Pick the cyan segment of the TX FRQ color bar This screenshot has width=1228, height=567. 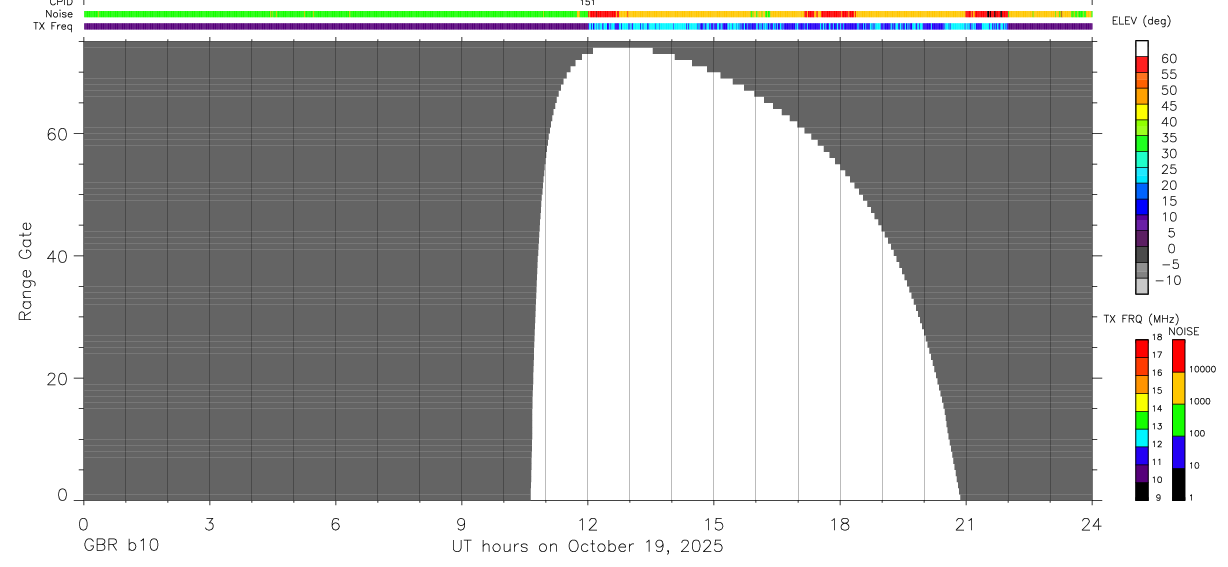click(x=1142, y=438)
